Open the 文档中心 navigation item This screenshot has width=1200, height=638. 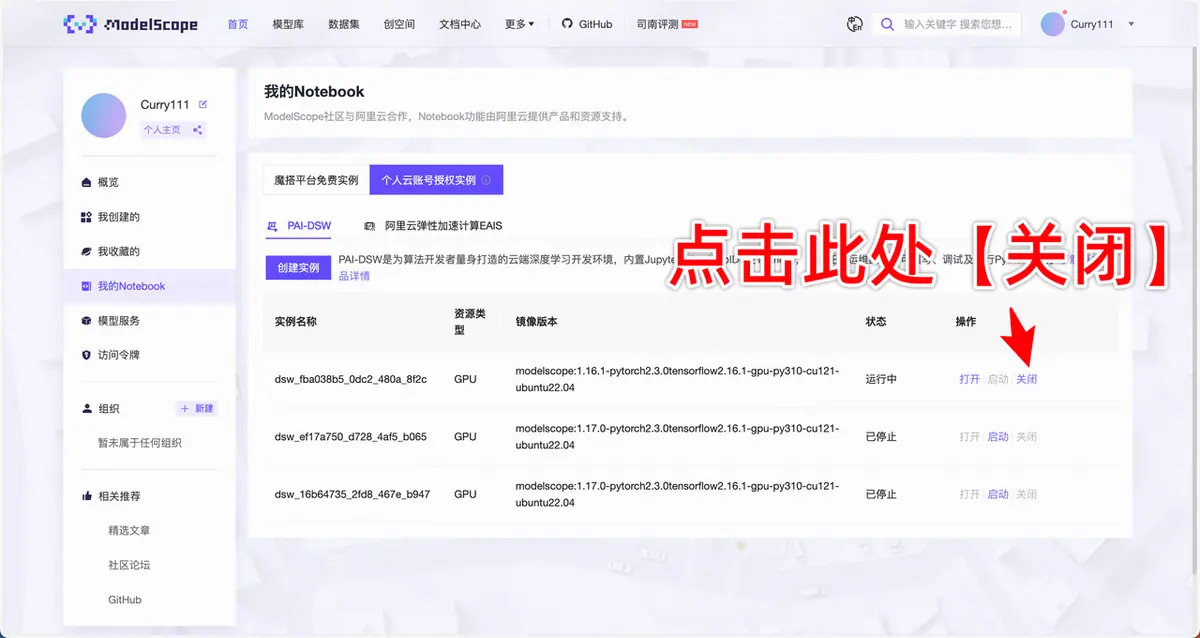click(x=460, y=24)
